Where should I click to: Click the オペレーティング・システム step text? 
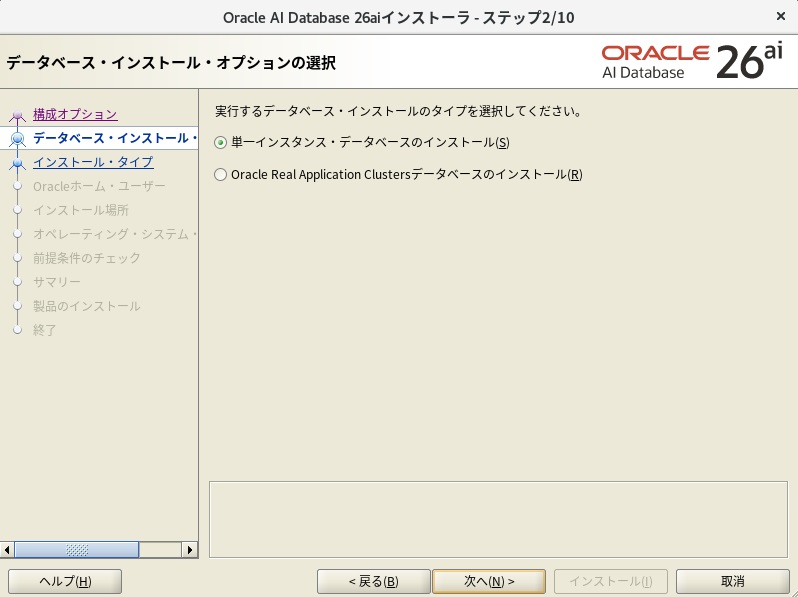[x=115, y=234]
